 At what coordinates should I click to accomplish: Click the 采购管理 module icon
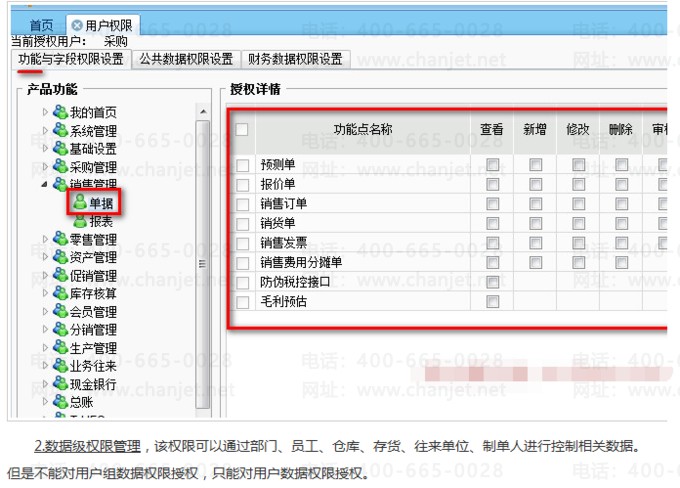tap(60, 166)
